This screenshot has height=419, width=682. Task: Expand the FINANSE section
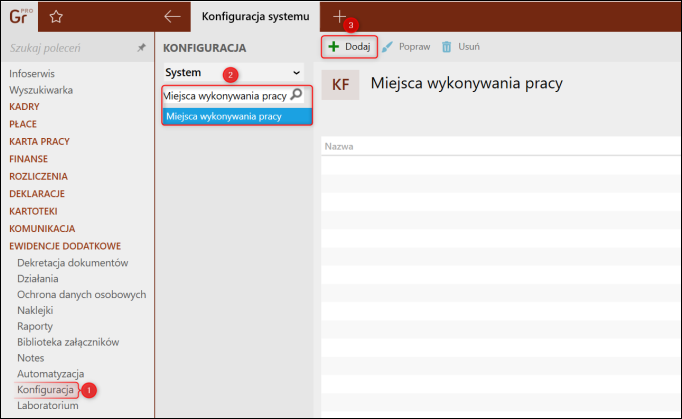(x=29, y=159)
